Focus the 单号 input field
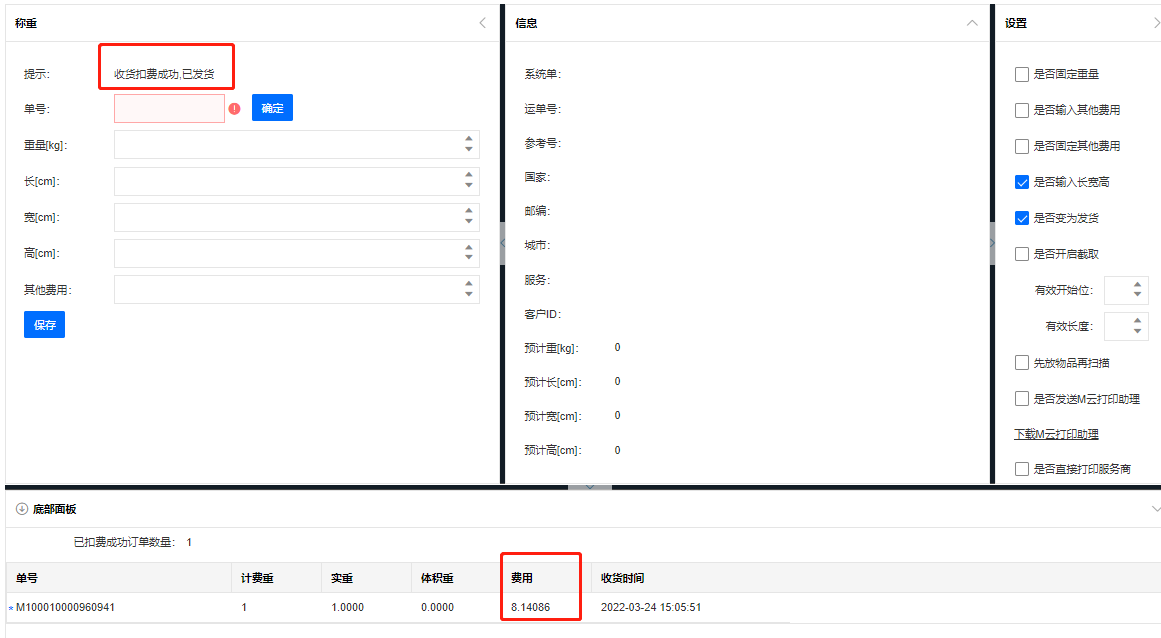Image resolution: width=1161 pixels, height=638 pixels. (x=170, y=109)
